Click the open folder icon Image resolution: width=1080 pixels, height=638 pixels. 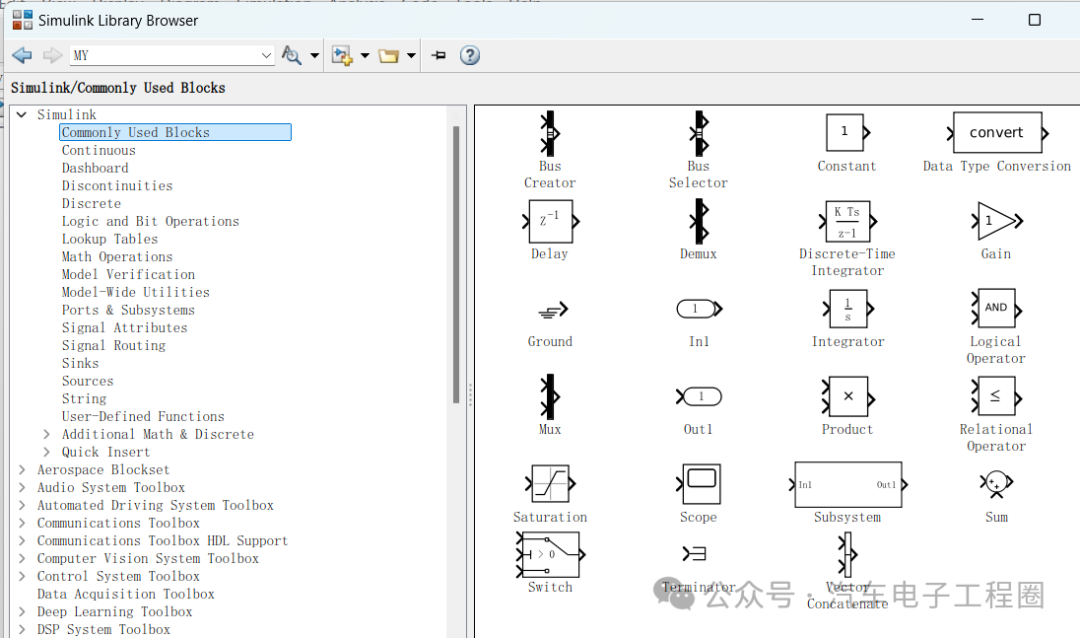pos(388,56)
